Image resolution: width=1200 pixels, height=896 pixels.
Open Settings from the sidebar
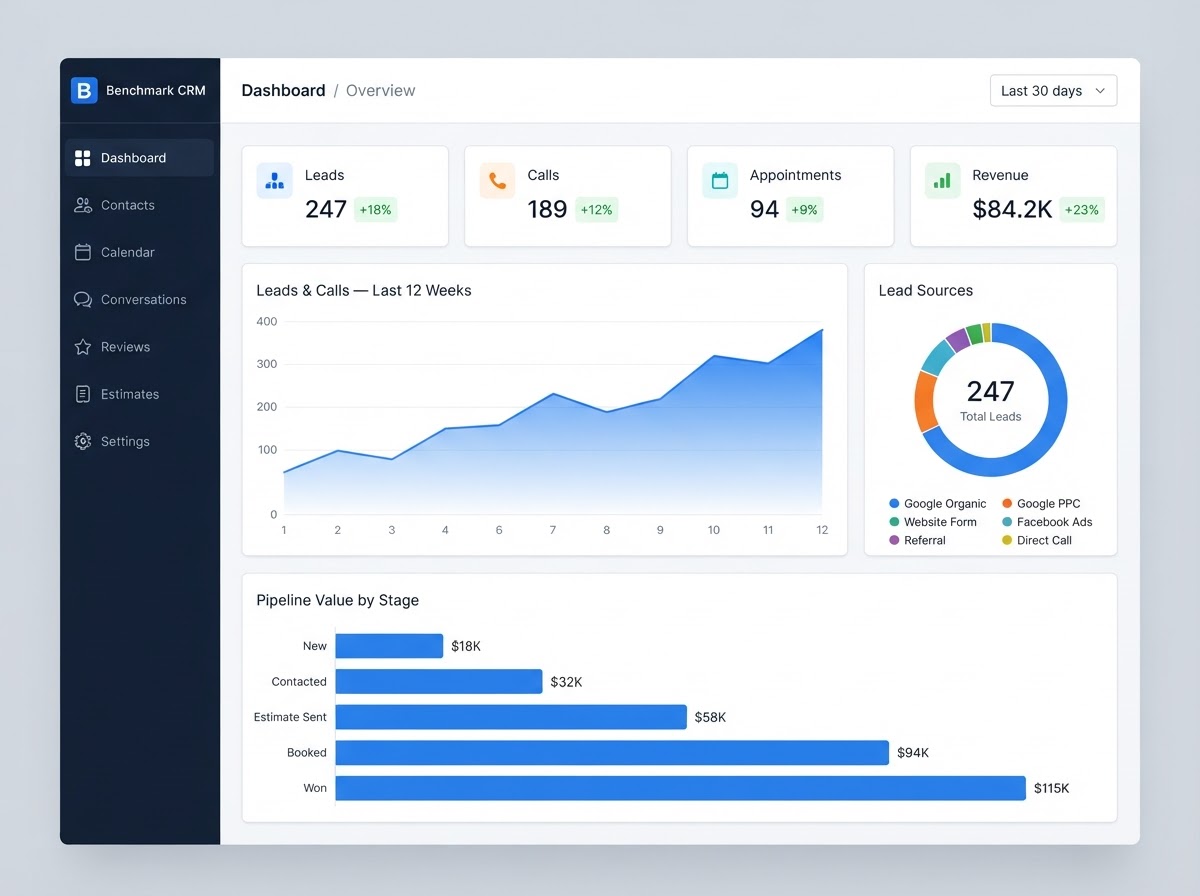(x=139, y=441)
